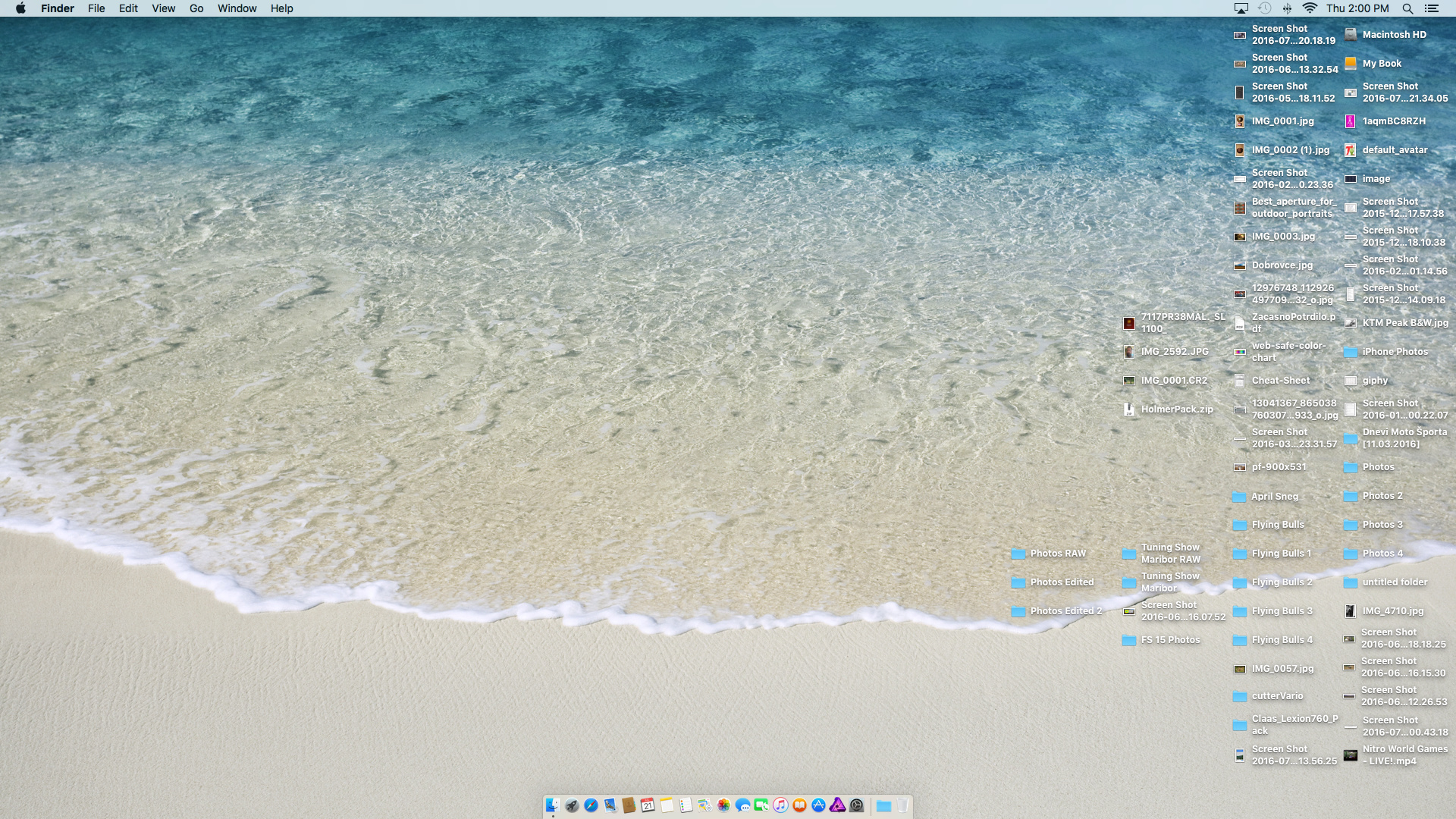The width and height of the screenshot is (1456, 819).
Task: Select the Photos RAW folder
Action: [1018, 554]
